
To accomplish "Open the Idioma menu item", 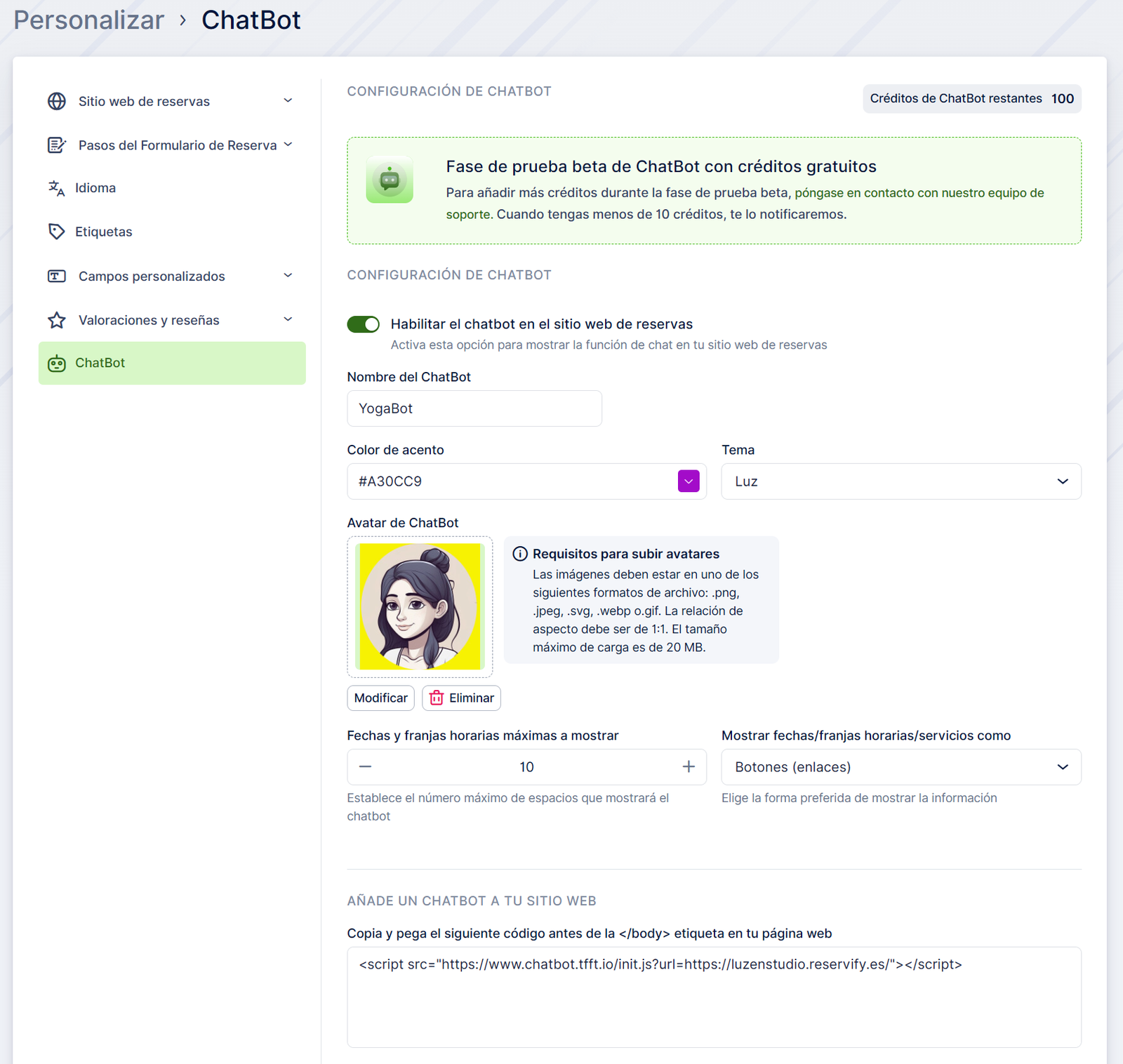I will 95,188.
